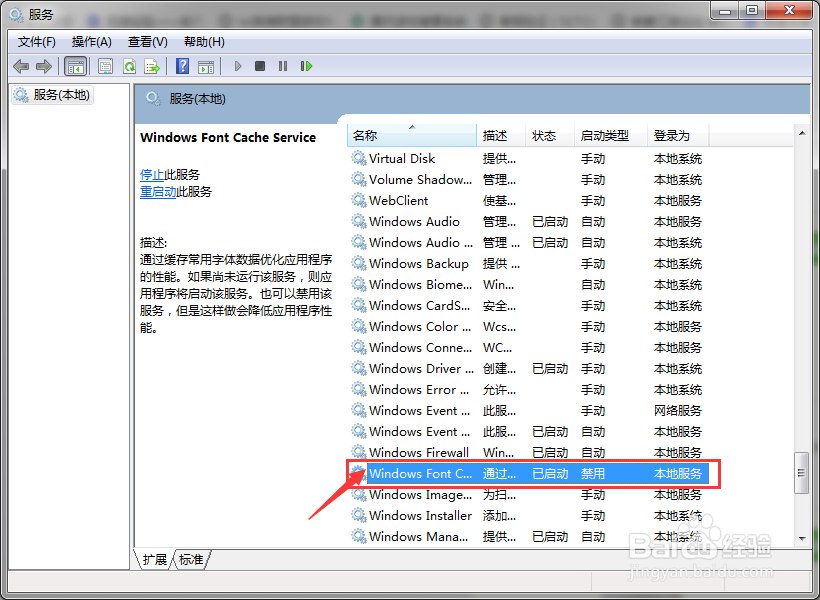Viewport: 820px width, 600px height.
Task: Select the Windows Image... service row
Action: [528, 494]
